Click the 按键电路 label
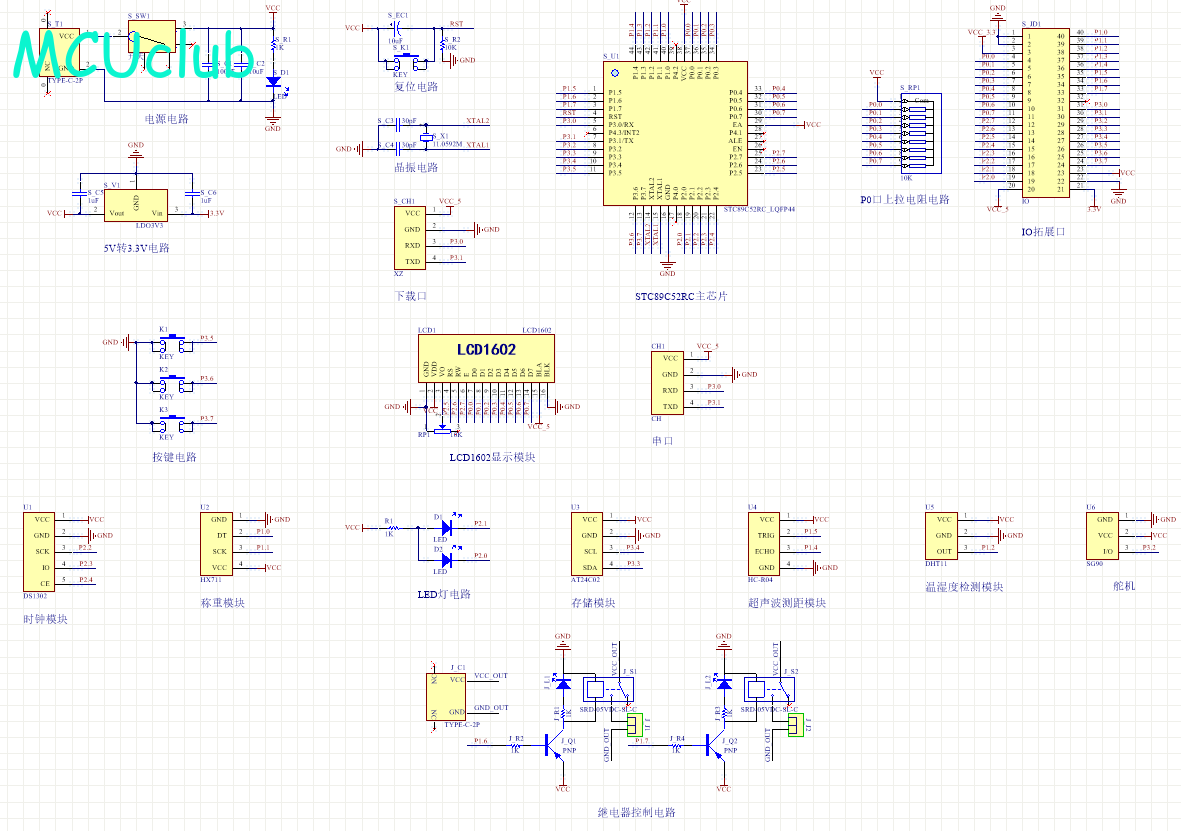This screenshot has height=831, width=1181. coord(174,457)
